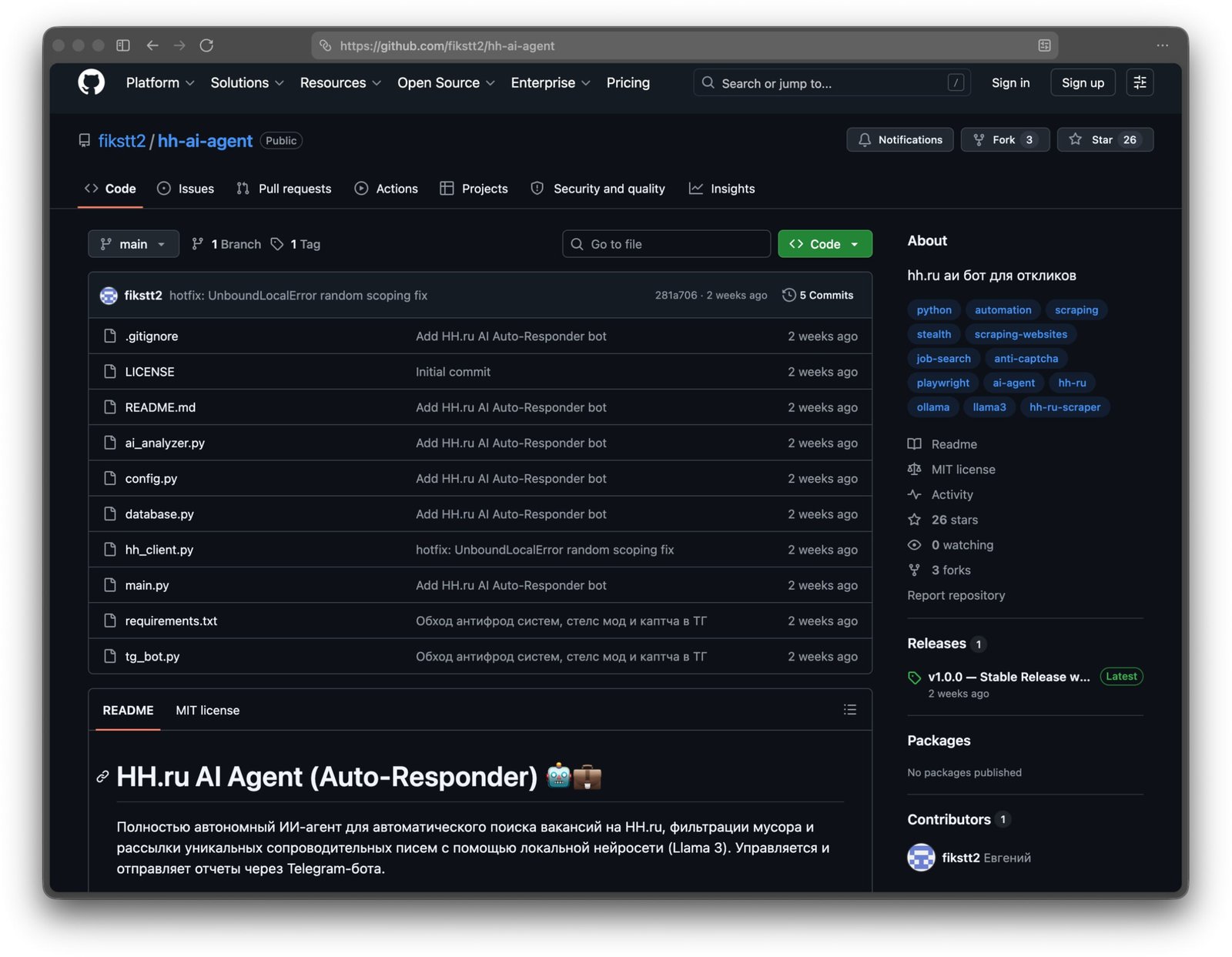Image resolution: width=1232 pixels, height=957 pixels.
Task: Open the hh_client.py file
Action: coord(159,550)
